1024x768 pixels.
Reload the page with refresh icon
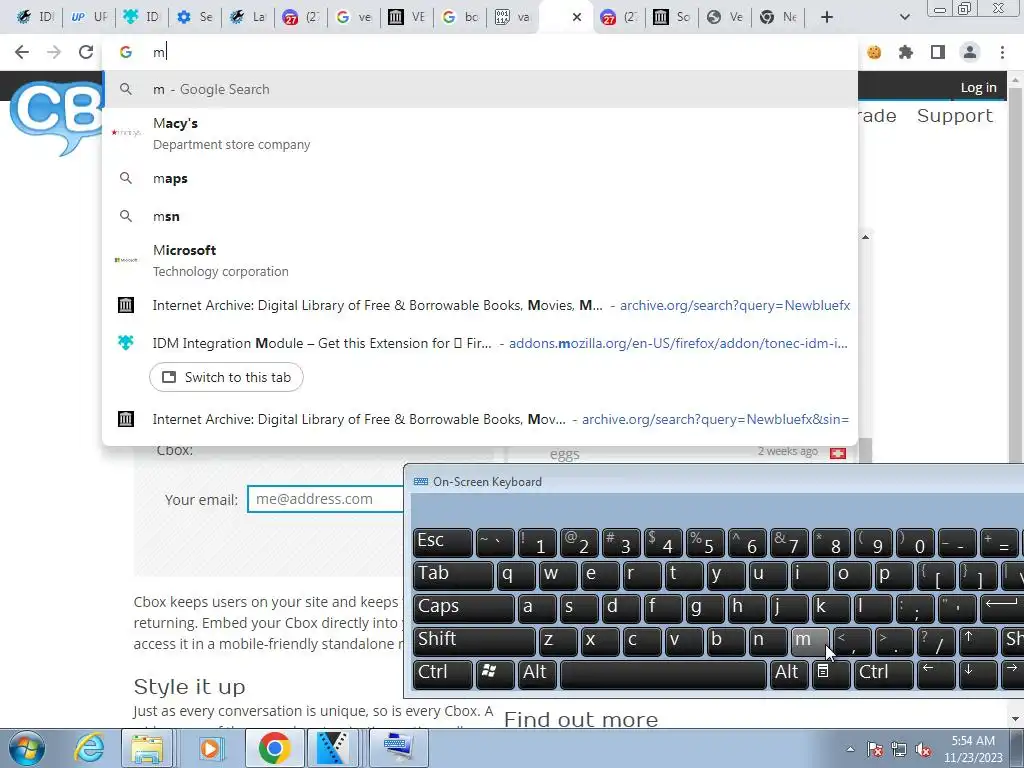click(86, 52)
